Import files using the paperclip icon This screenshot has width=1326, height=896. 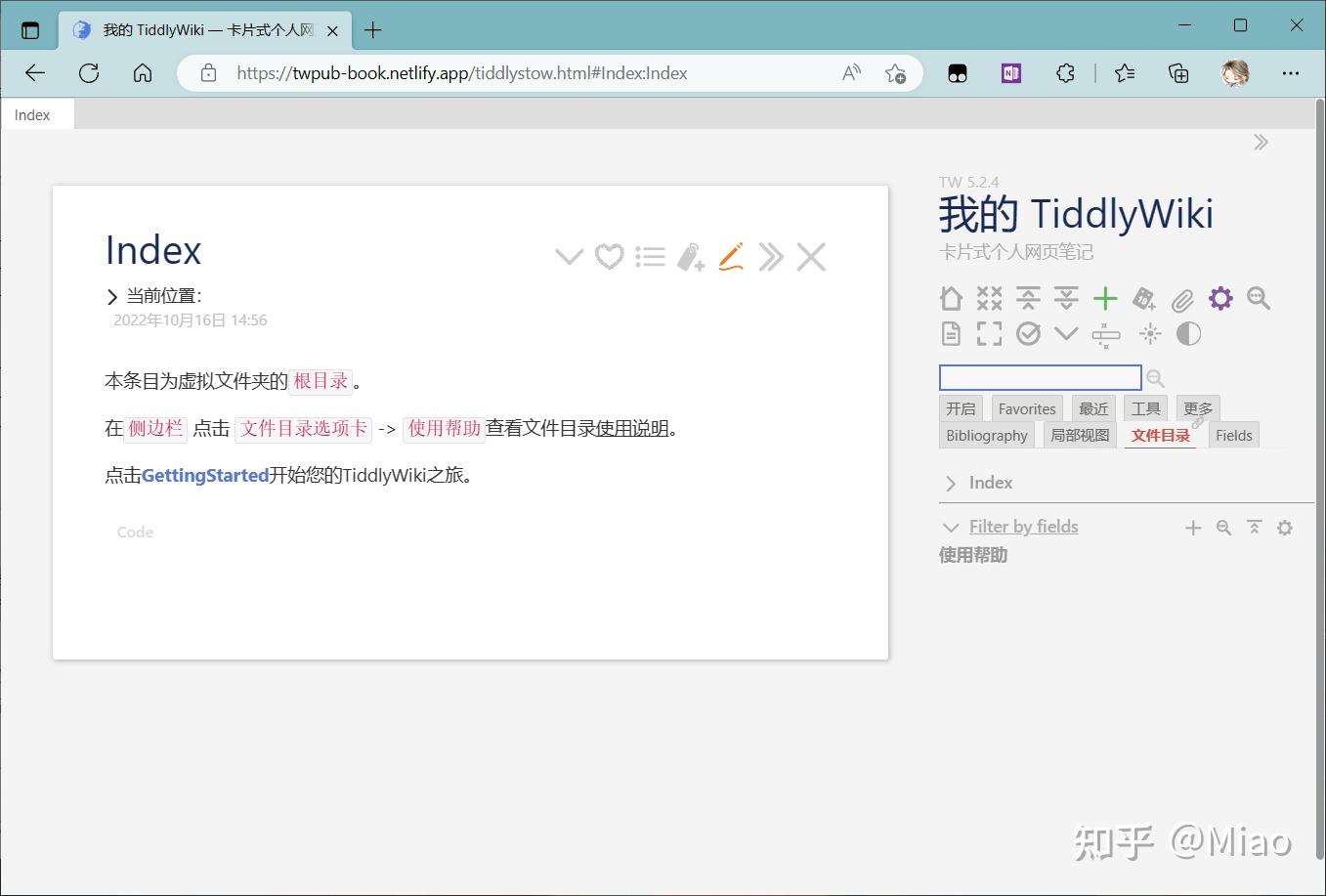tap(1182, 299)
